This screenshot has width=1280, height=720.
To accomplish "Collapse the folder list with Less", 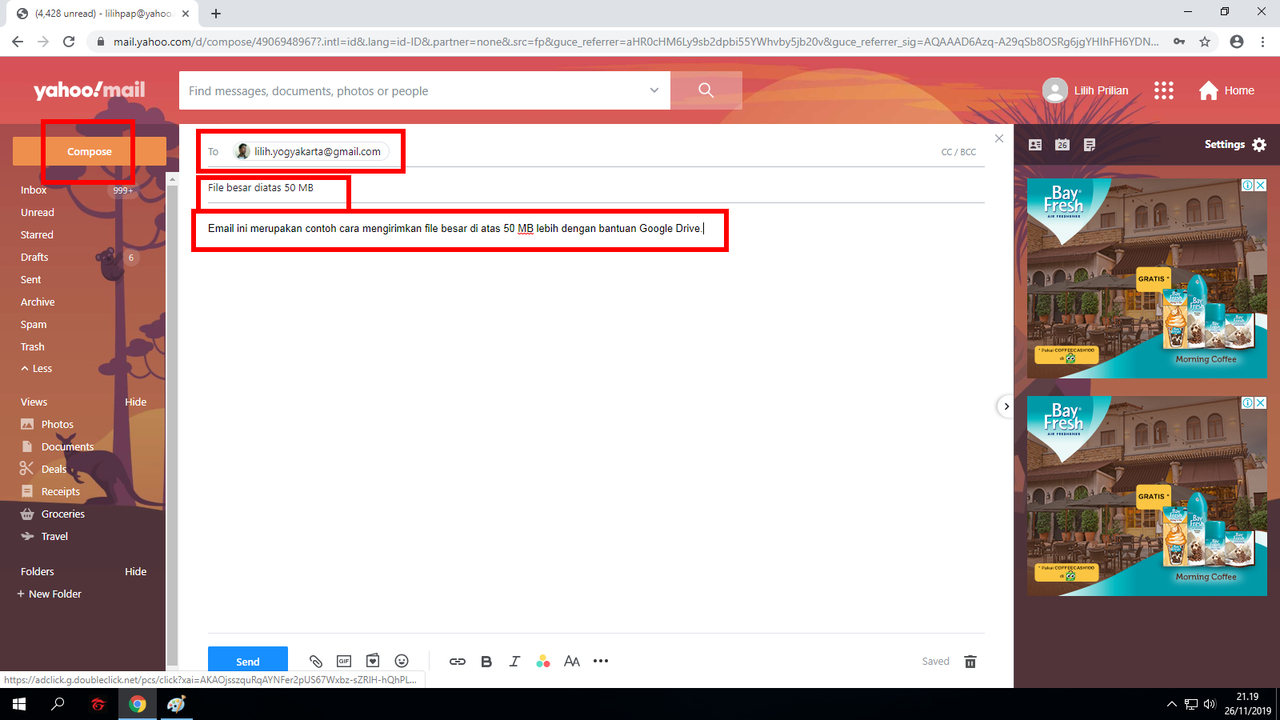I will coord(37,368).
